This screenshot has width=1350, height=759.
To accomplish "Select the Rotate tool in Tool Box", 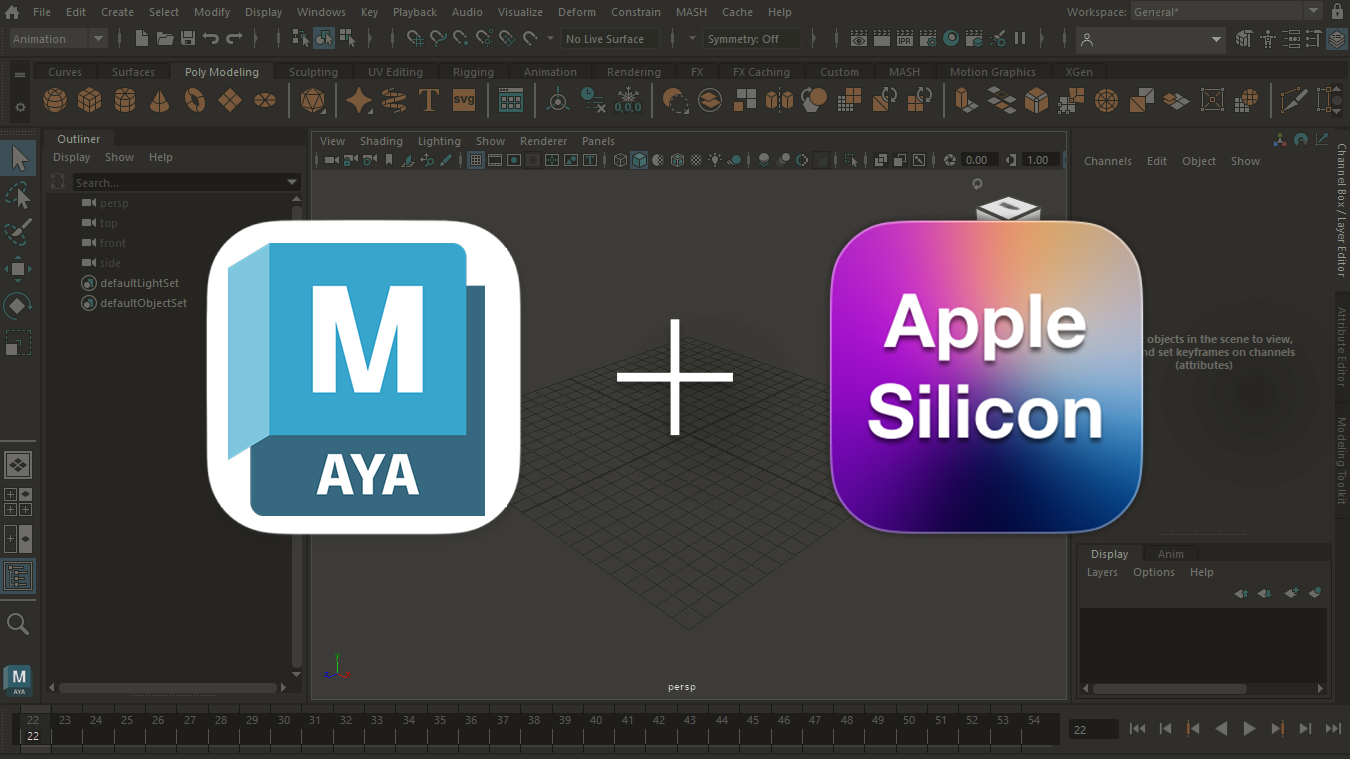I will click(x=18, y=306).
